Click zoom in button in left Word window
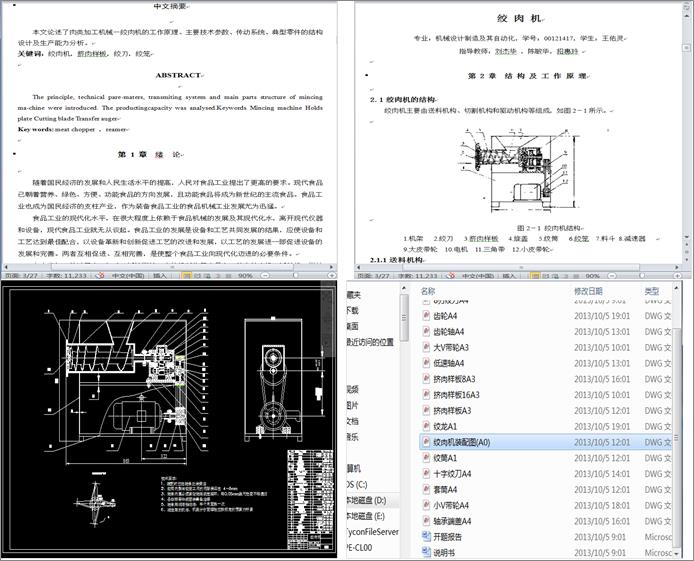This screenshot has width=694, height=561. point(331,275)
